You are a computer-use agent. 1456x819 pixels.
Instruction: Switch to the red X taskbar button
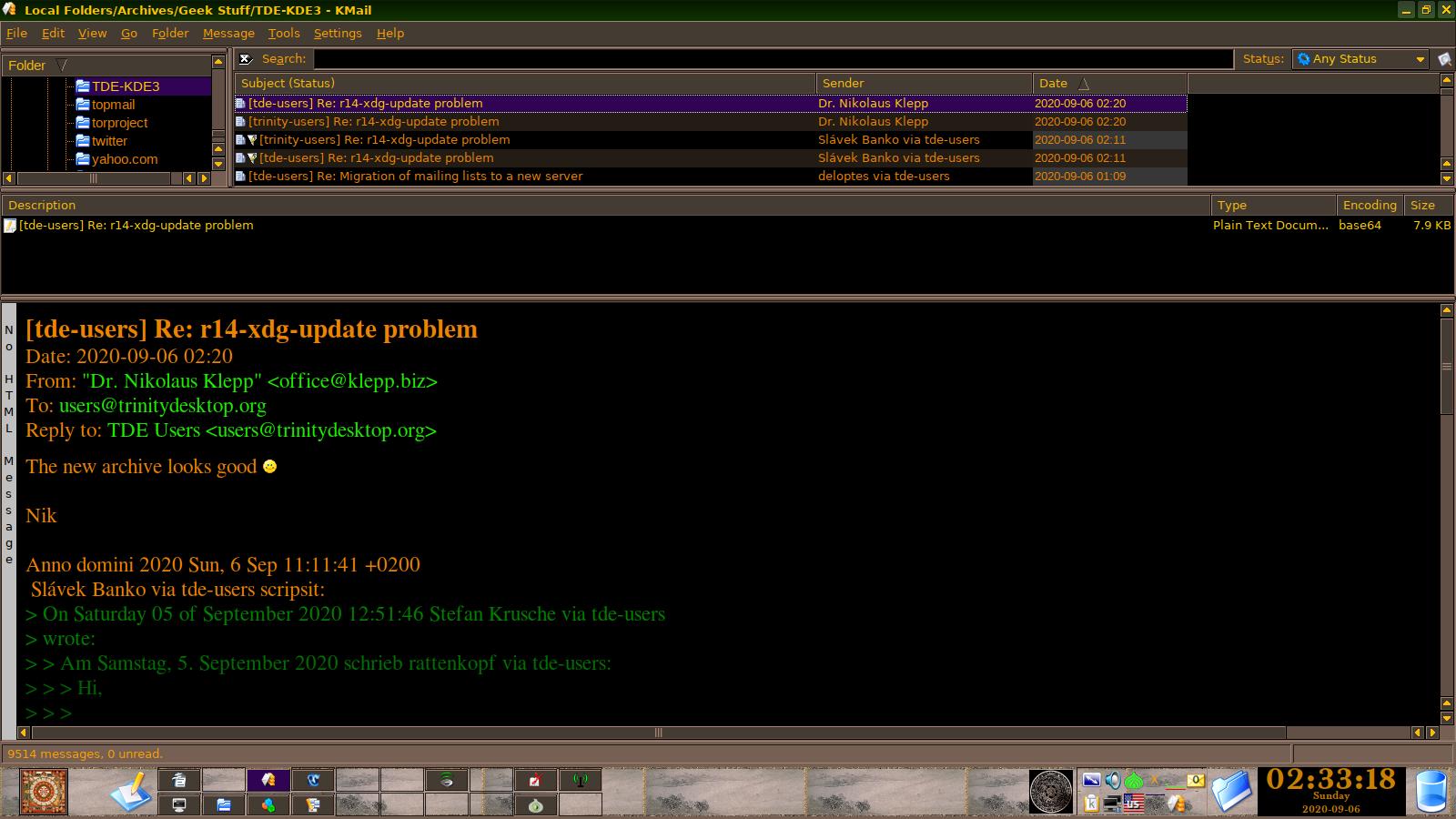pos(536,780)
